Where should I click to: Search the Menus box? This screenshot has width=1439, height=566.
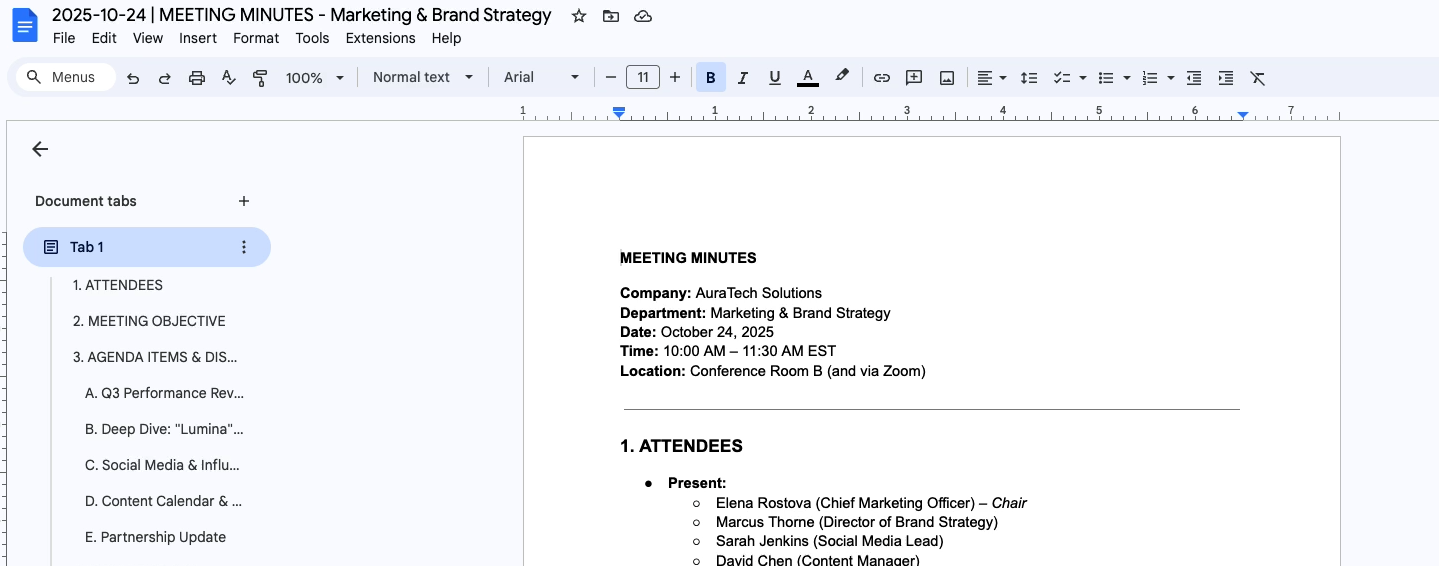click(x=66, y=77)
